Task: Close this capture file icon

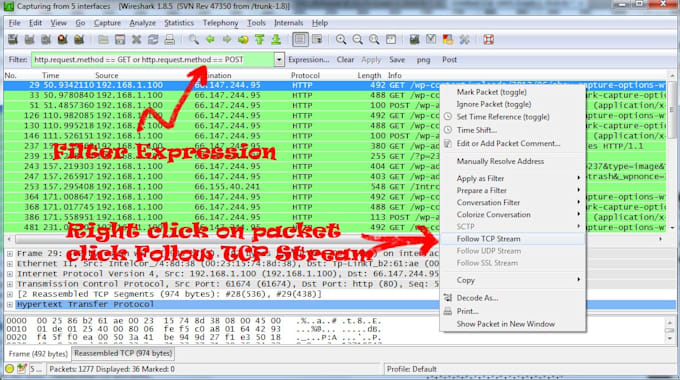Action: click(x=137, y=39)
